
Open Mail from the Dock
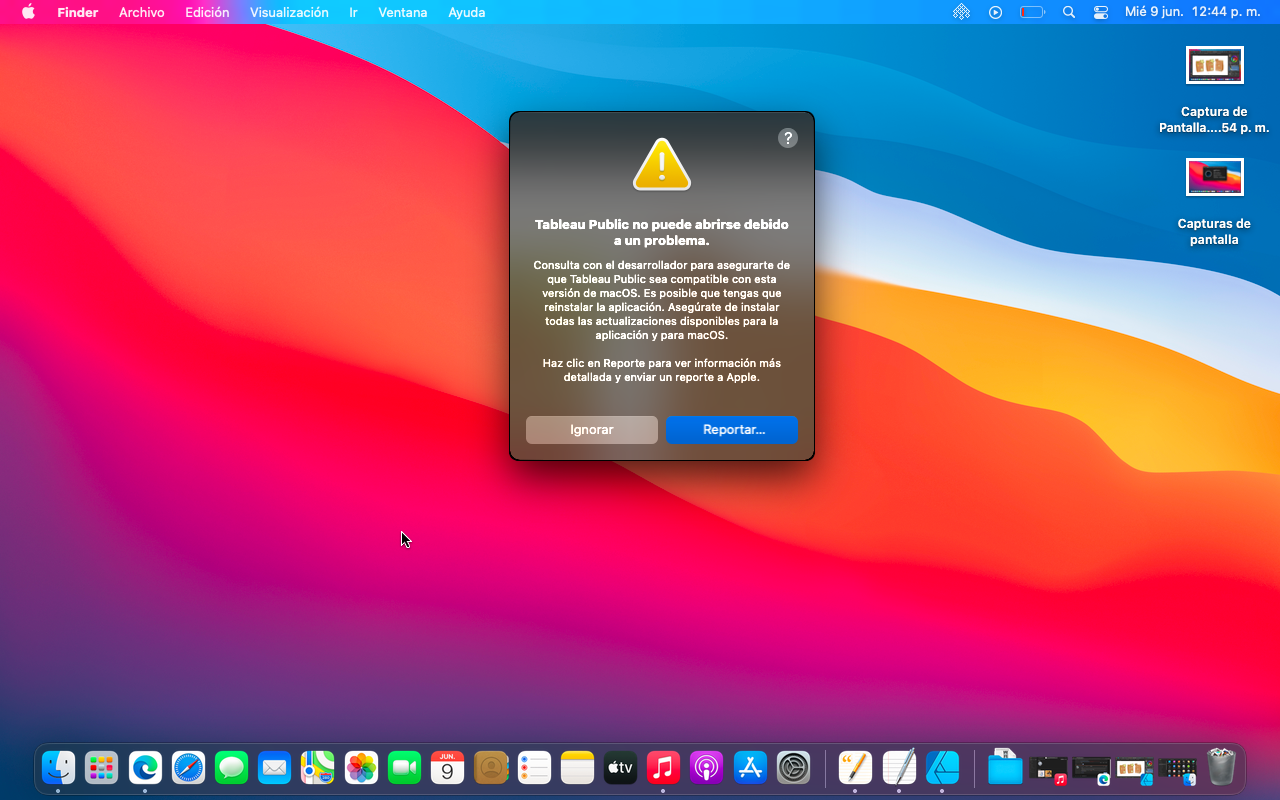tap(274, 768)
